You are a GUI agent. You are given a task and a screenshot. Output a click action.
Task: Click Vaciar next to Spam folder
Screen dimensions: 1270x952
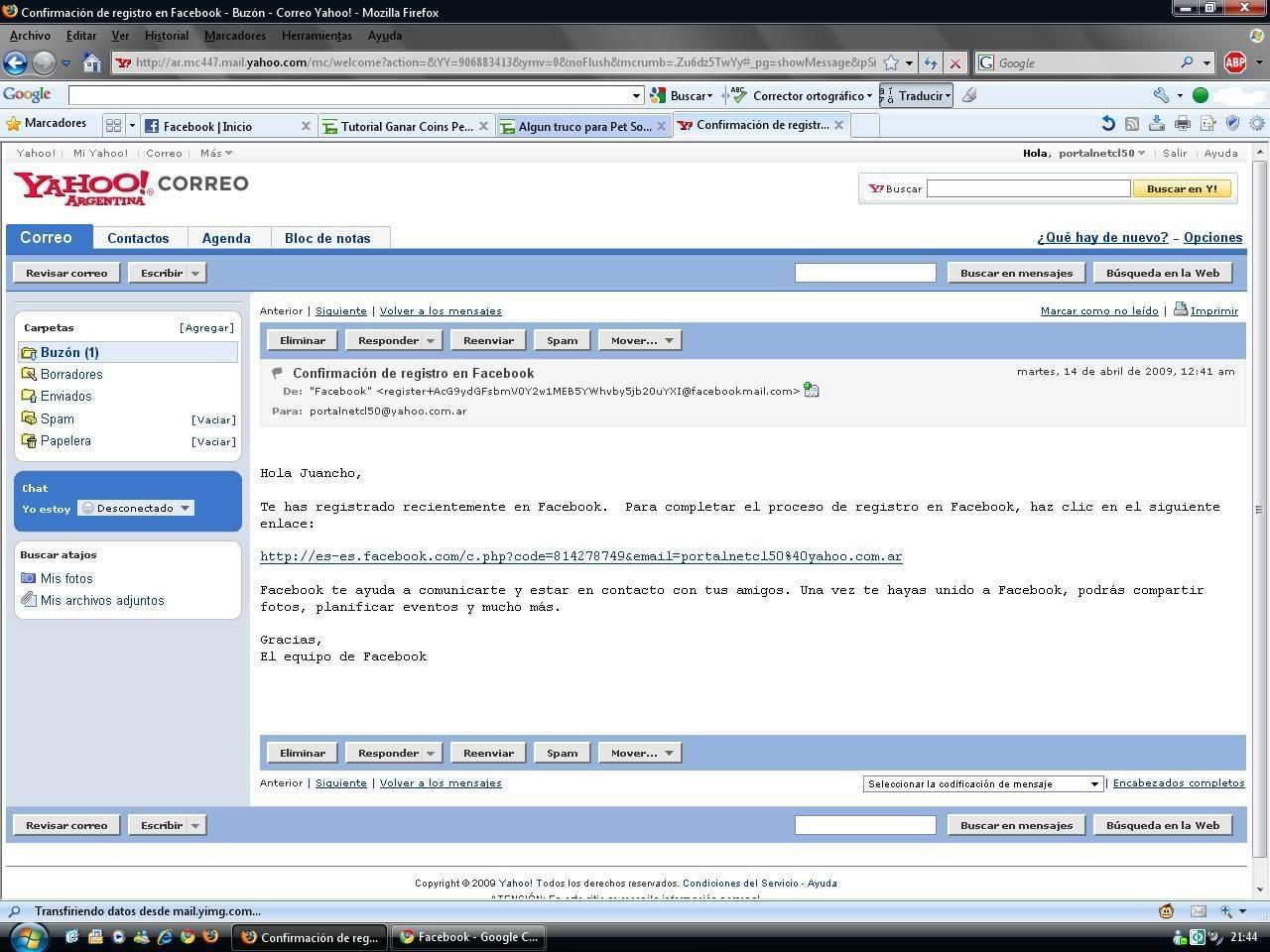click(213, 419)
